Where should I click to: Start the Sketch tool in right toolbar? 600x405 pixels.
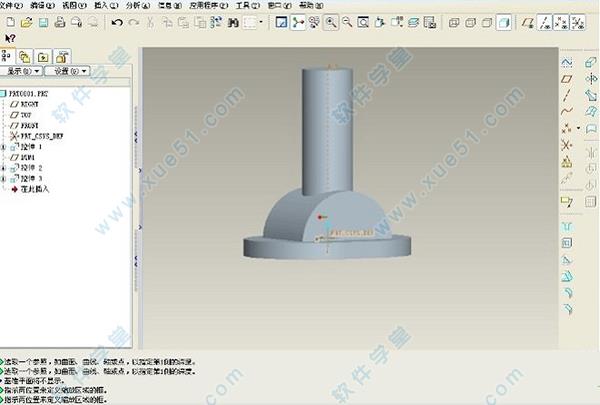pyautogui.click(x=567, y=62)
